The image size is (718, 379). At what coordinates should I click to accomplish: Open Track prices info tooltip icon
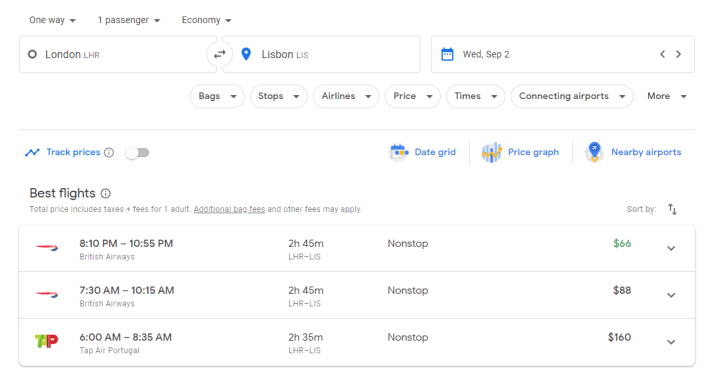coord(109,152)
